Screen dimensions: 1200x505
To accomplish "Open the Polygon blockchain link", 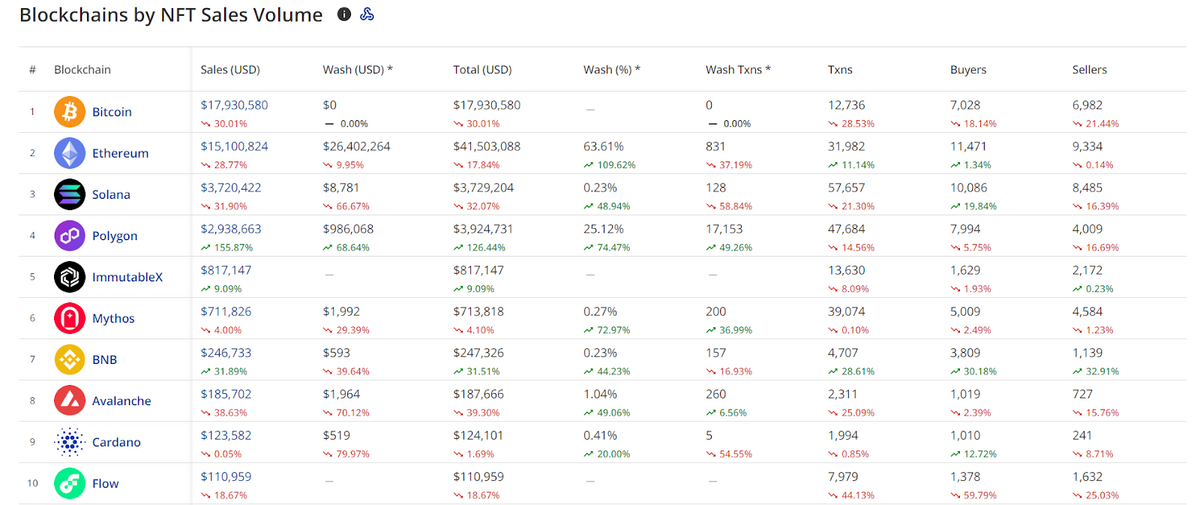I will 115,236.
